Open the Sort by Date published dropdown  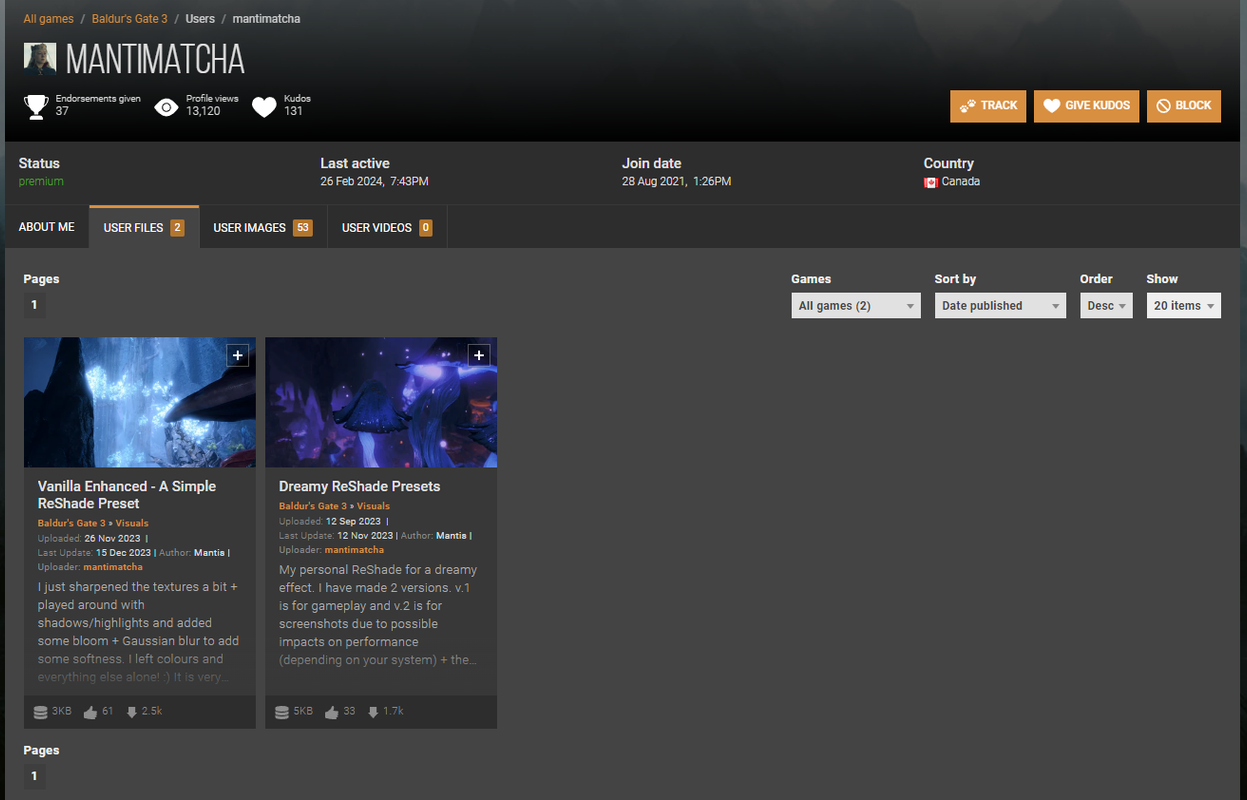[1000, 306]
